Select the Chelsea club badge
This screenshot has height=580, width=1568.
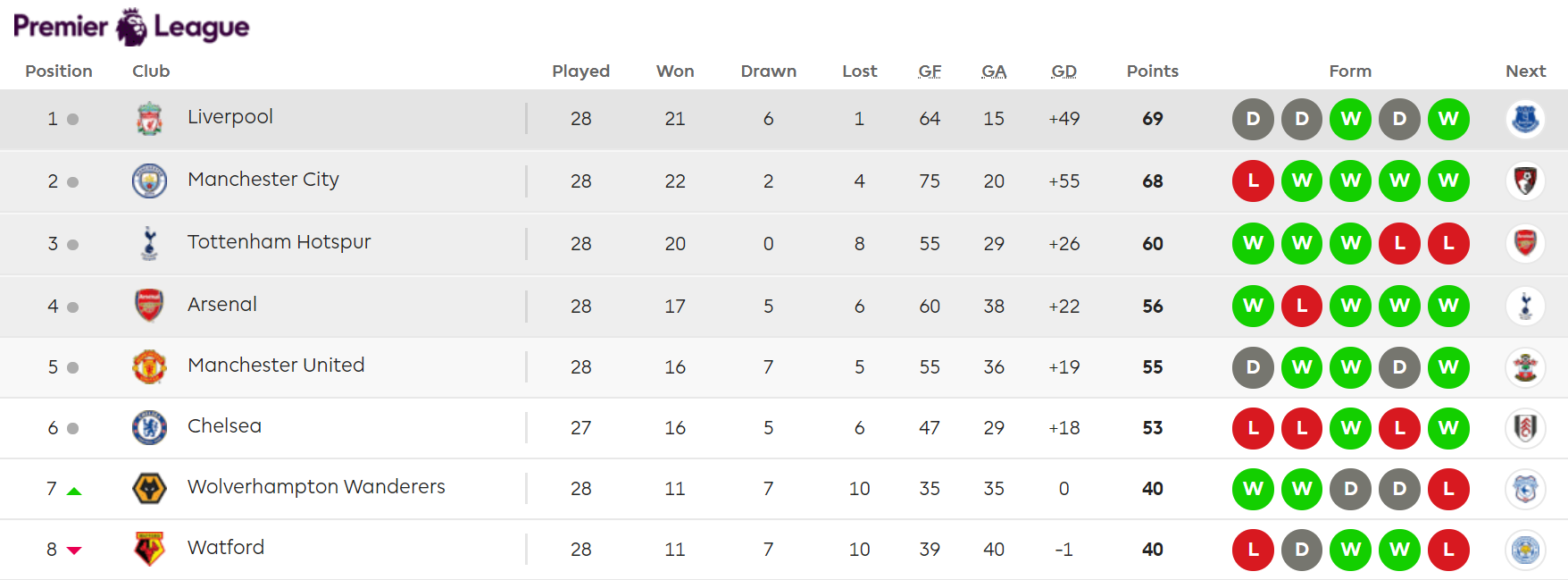[x=149, y=427]
